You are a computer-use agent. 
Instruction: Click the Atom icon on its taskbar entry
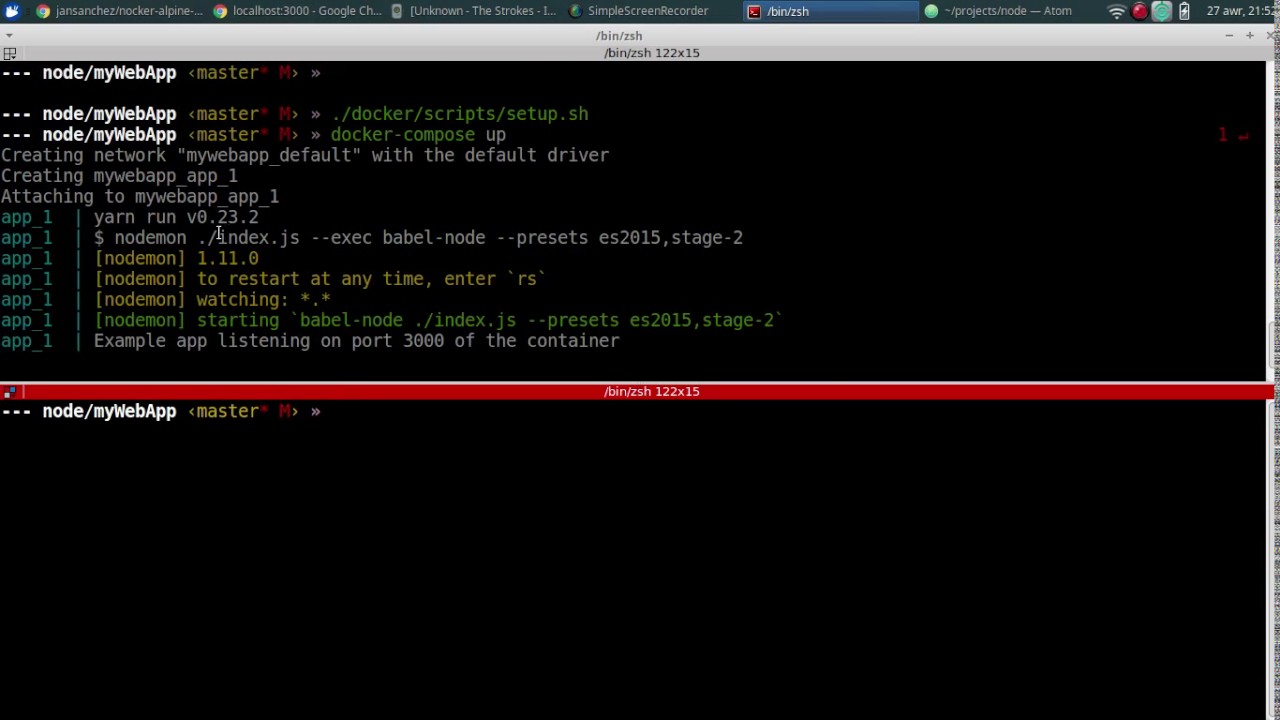931,11
